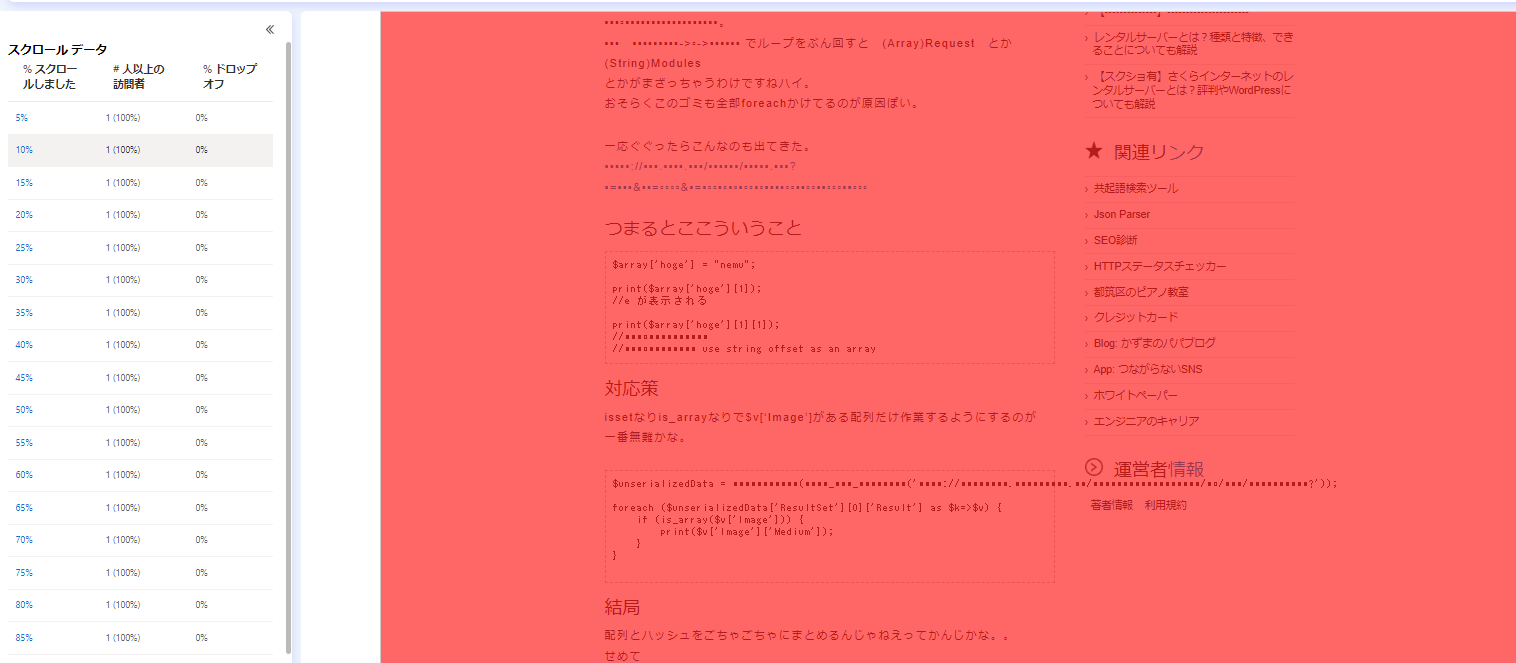
Task: Open the 共起語検索ツール link
Action: [x=1136, y=188]
